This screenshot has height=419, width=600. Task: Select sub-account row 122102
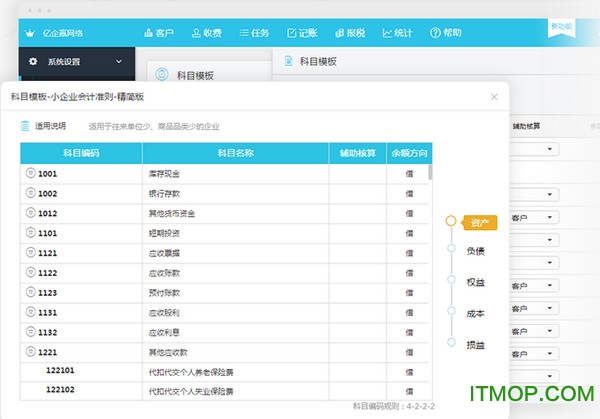pos(226,391)
